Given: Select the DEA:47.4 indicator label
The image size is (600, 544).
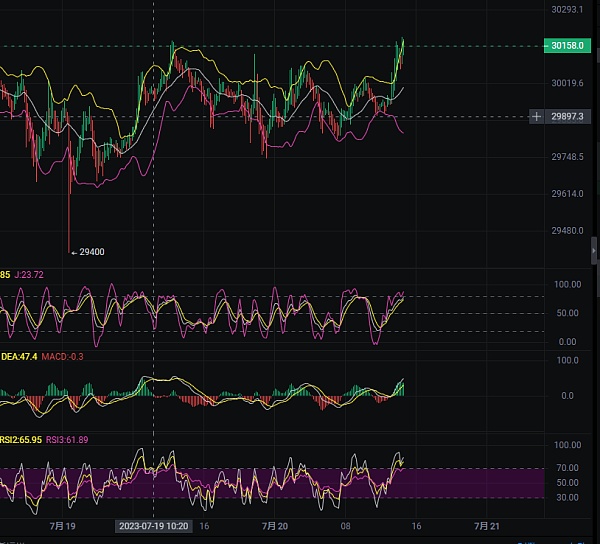Looking at the screenshot, I should click(x=19, y=357).
